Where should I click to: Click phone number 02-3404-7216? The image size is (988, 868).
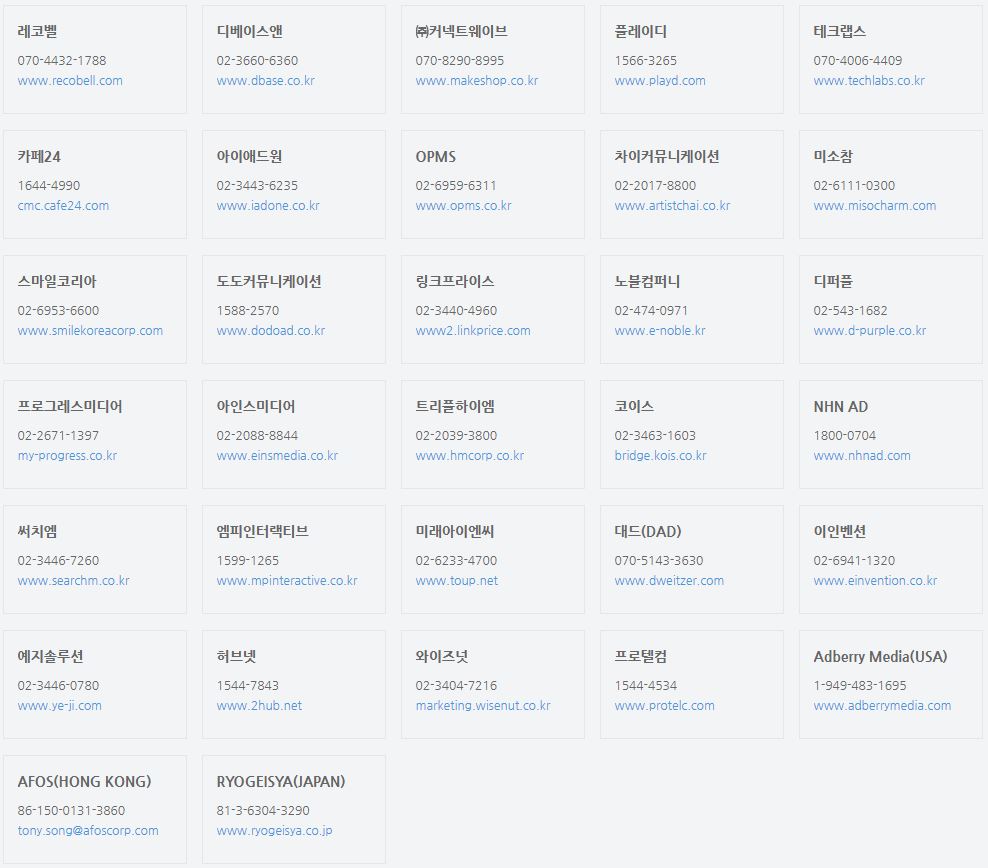pyautogui.click(x=456, y=685)
